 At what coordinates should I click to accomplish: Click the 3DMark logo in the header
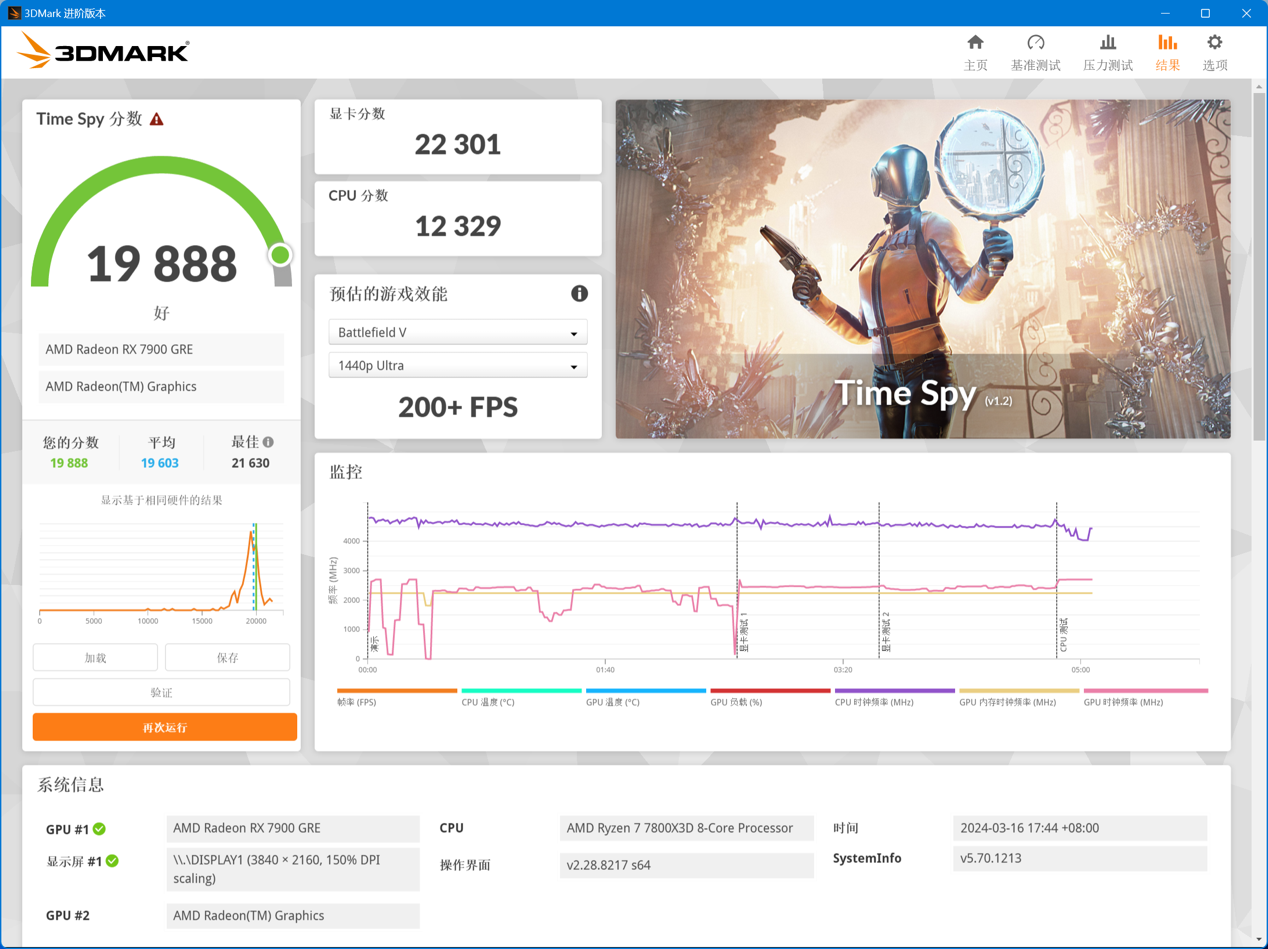[x=103, y=51]
